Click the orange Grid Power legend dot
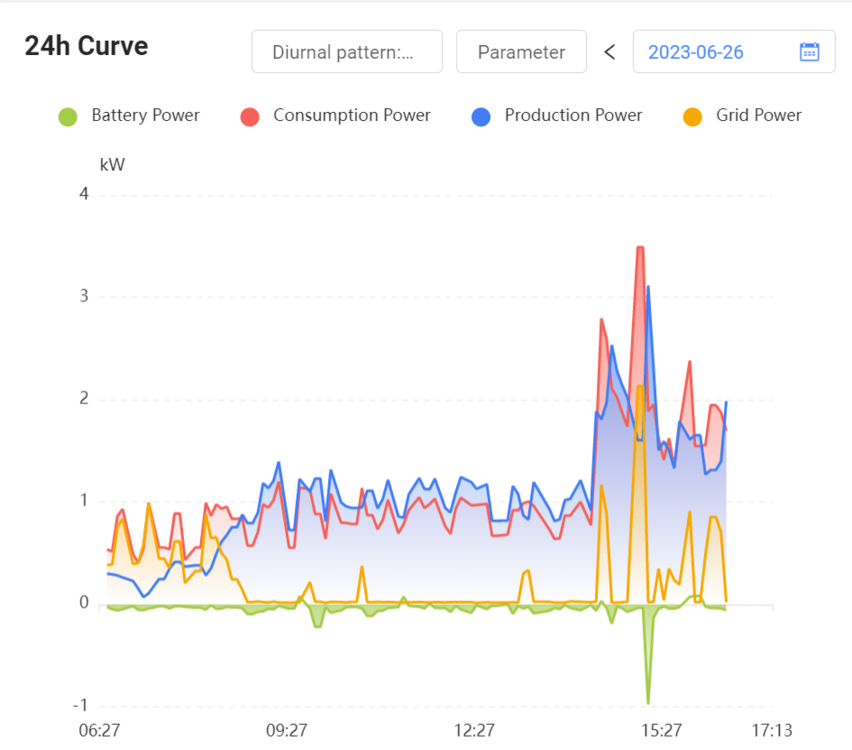 coord(692,116)
